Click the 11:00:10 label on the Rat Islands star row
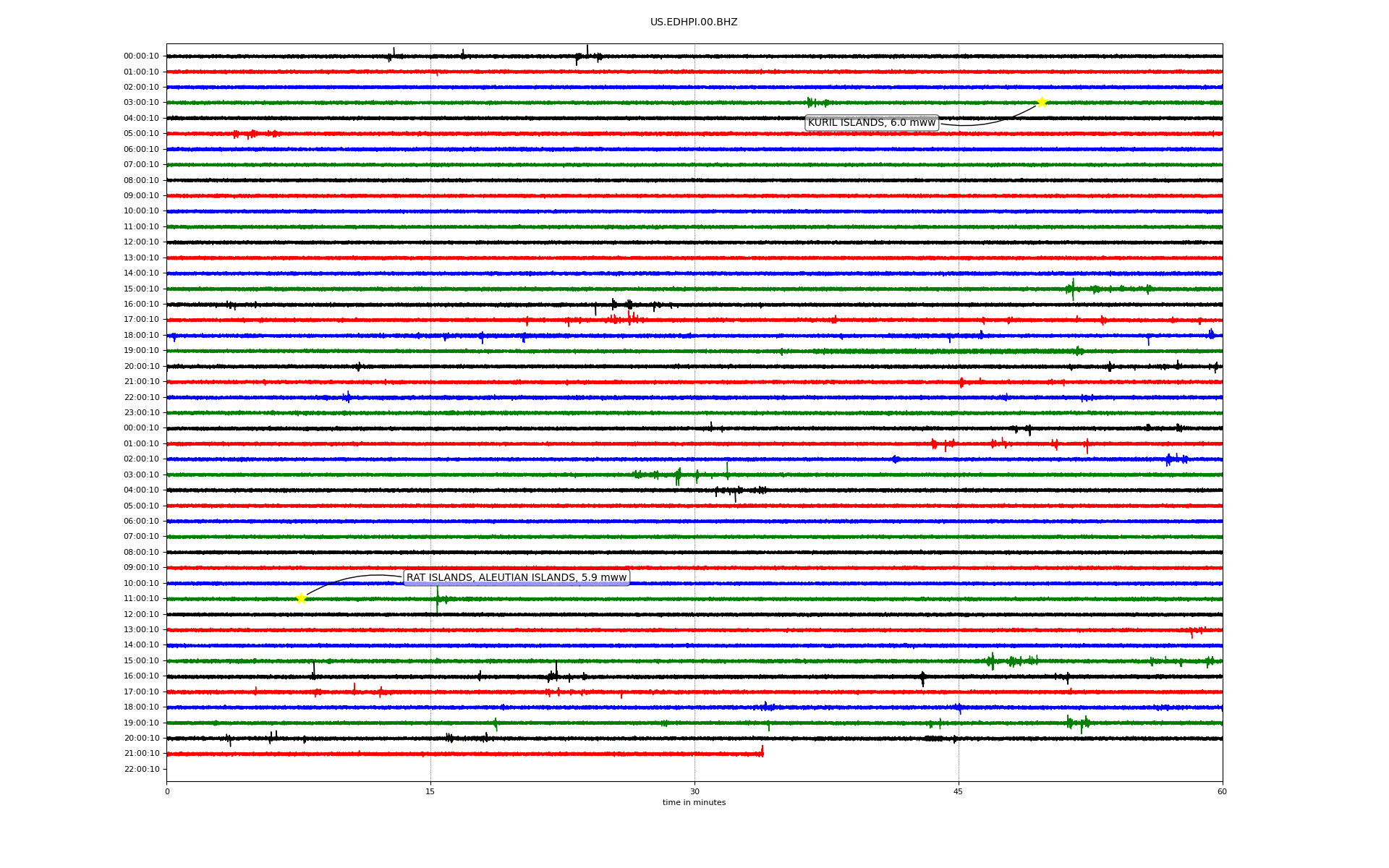The image size is (1389, 868). pyautogui.click(x=141, y=599)
